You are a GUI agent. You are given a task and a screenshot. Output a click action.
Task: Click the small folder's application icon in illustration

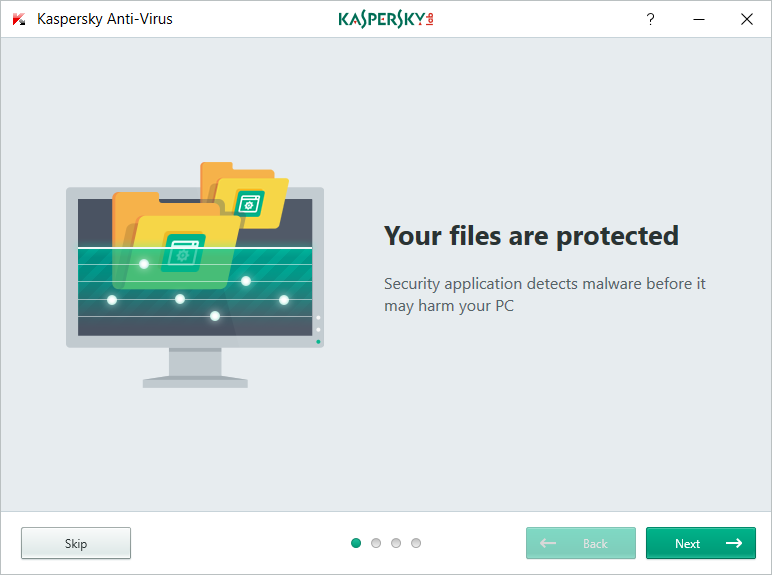[250, 203]
